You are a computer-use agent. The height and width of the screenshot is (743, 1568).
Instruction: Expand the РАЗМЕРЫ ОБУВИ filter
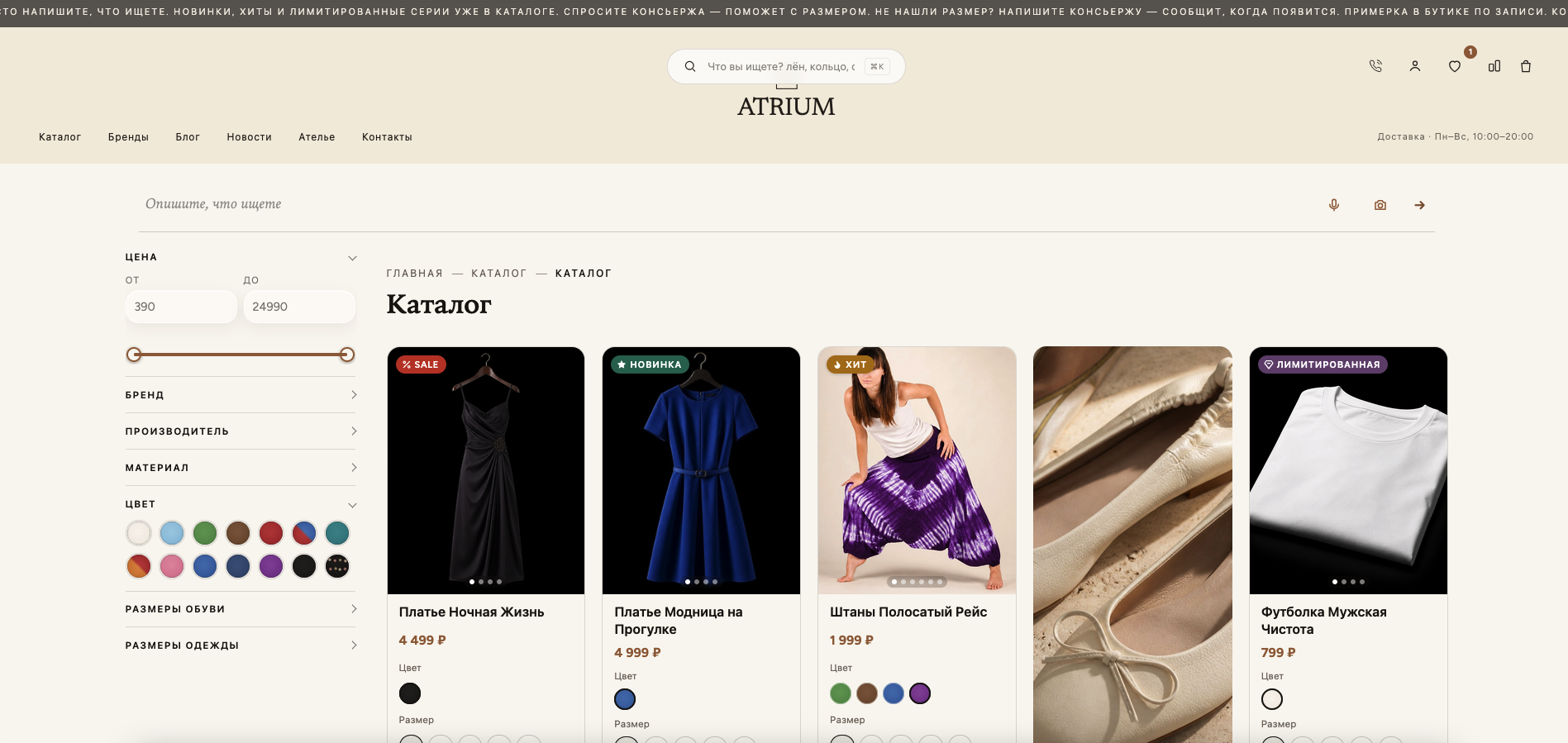click(x=241, y=609)
